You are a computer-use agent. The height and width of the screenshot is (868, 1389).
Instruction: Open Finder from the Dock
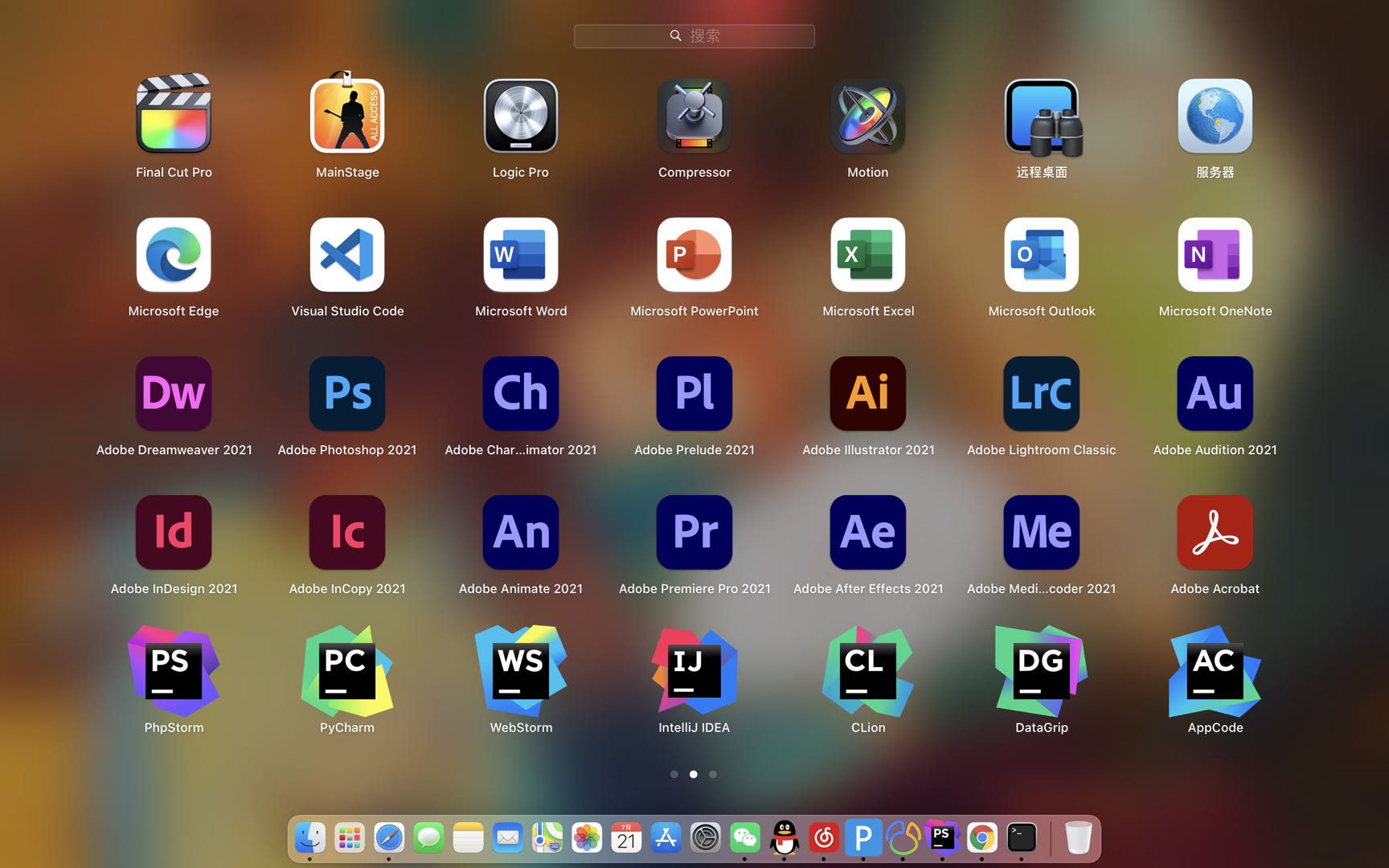pyautogui.click(x=309, y=837)
